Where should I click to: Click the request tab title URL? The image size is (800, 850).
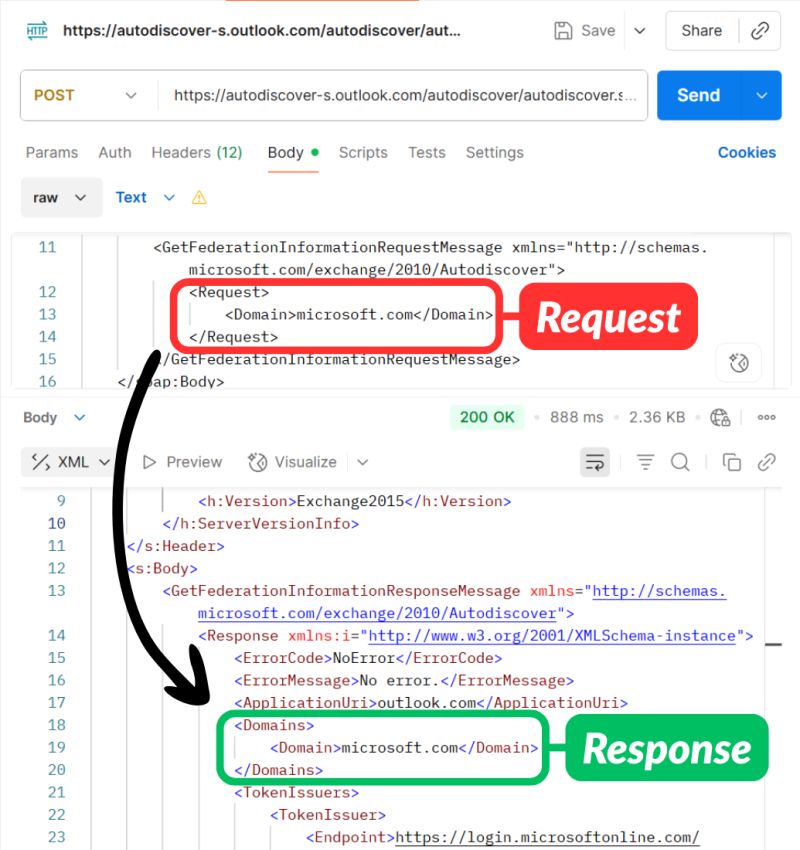262,31
